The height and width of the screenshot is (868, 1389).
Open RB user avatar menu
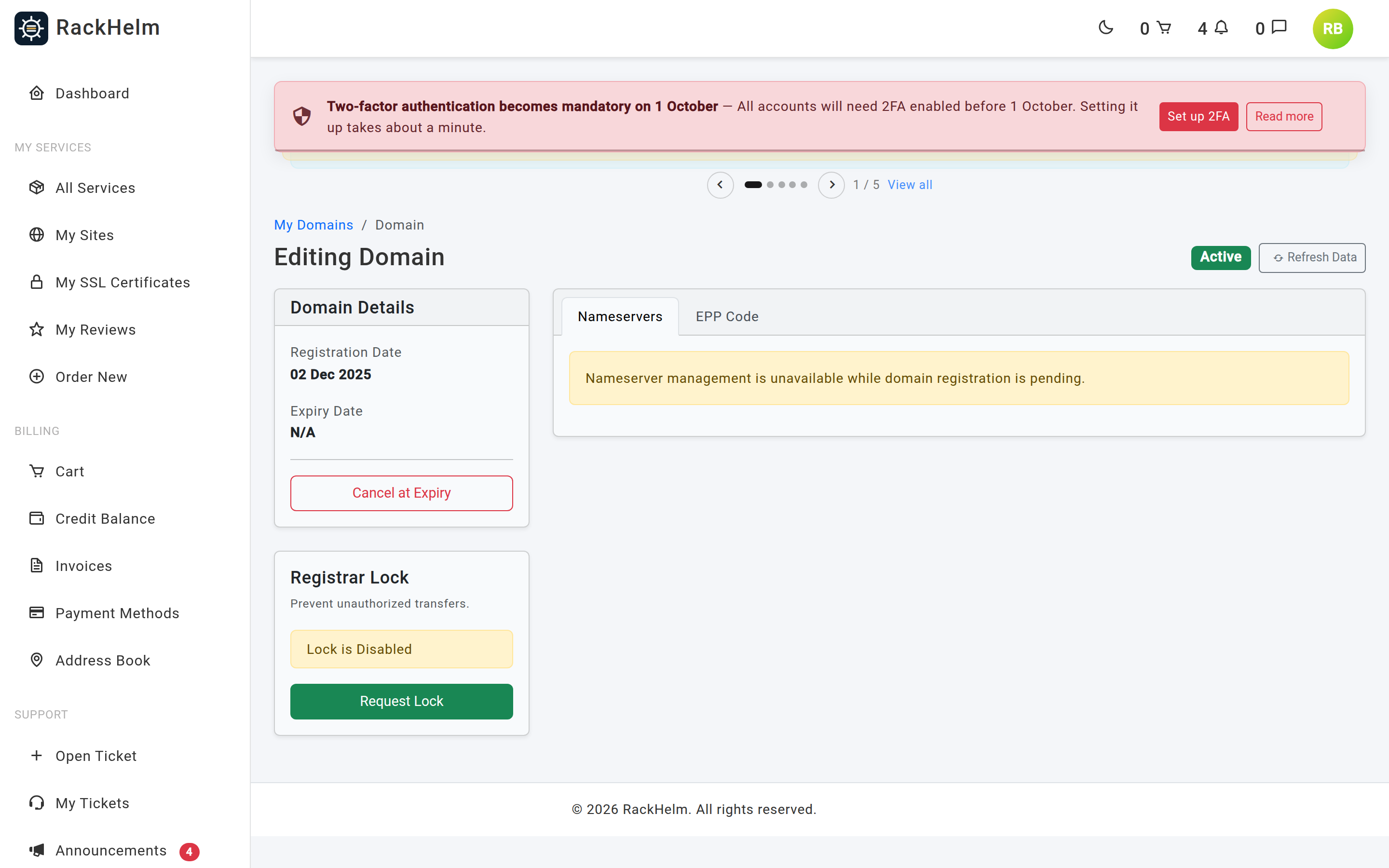click(1332, 29)
